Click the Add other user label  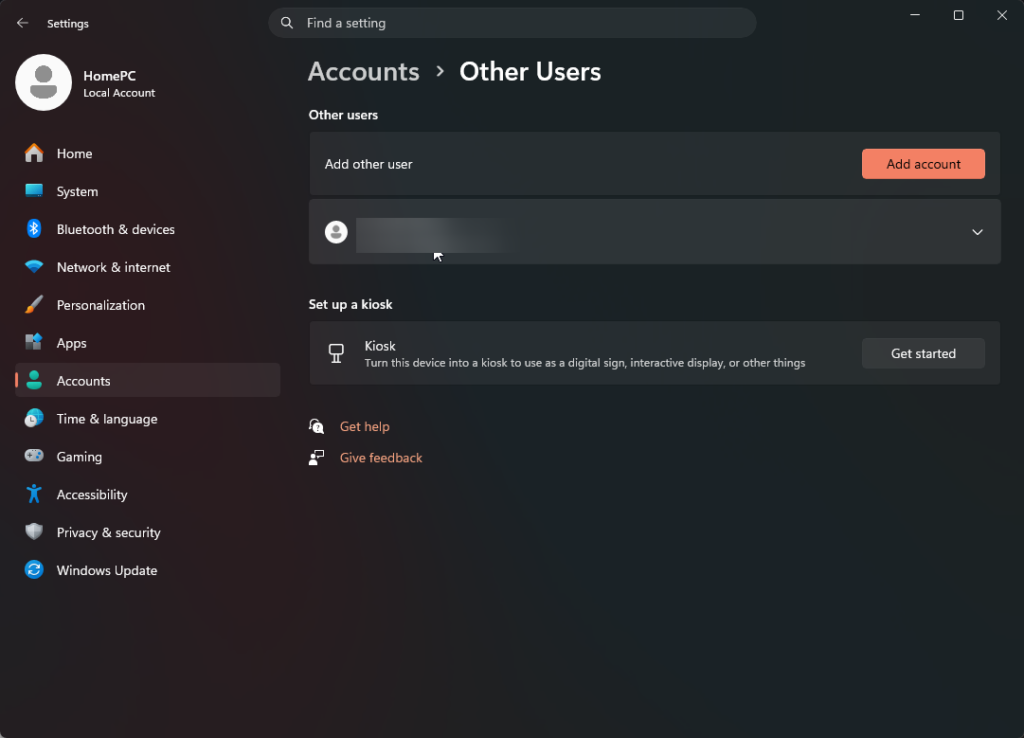368,164
